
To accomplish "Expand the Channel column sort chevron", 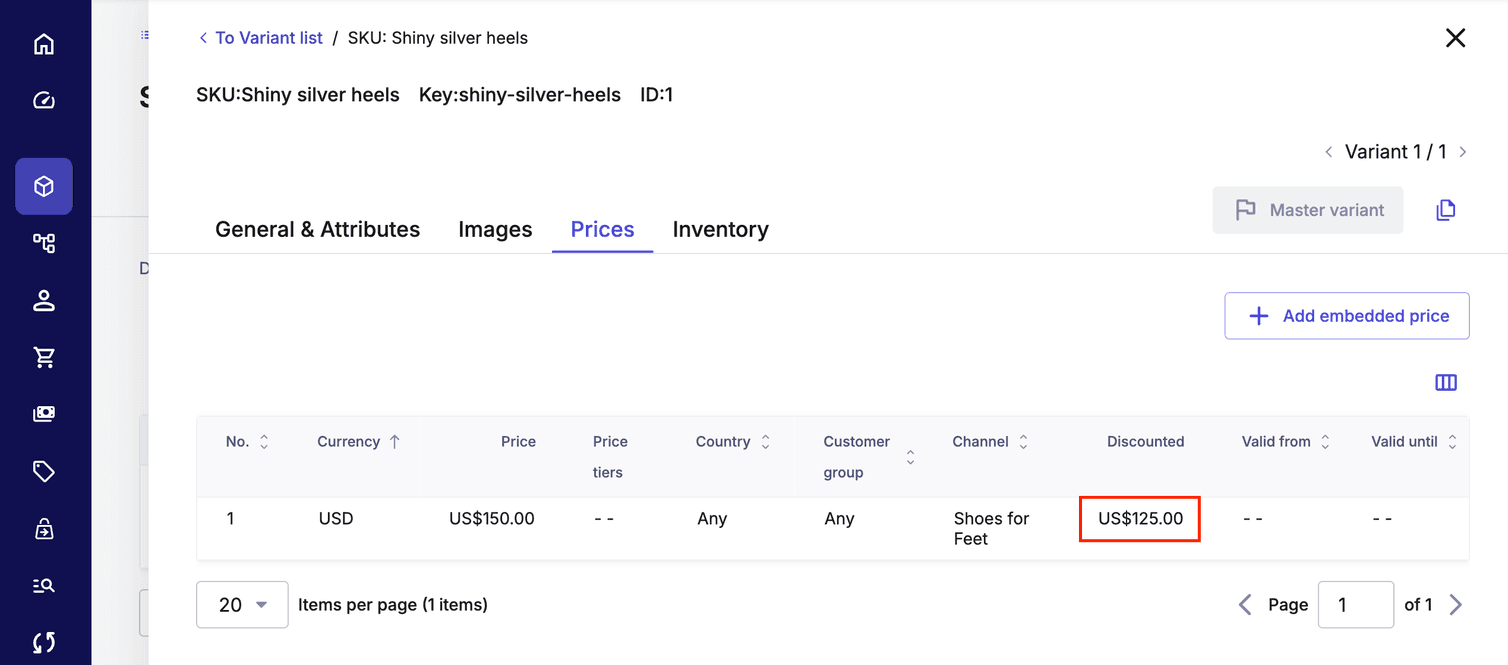I will (1023, 441).
